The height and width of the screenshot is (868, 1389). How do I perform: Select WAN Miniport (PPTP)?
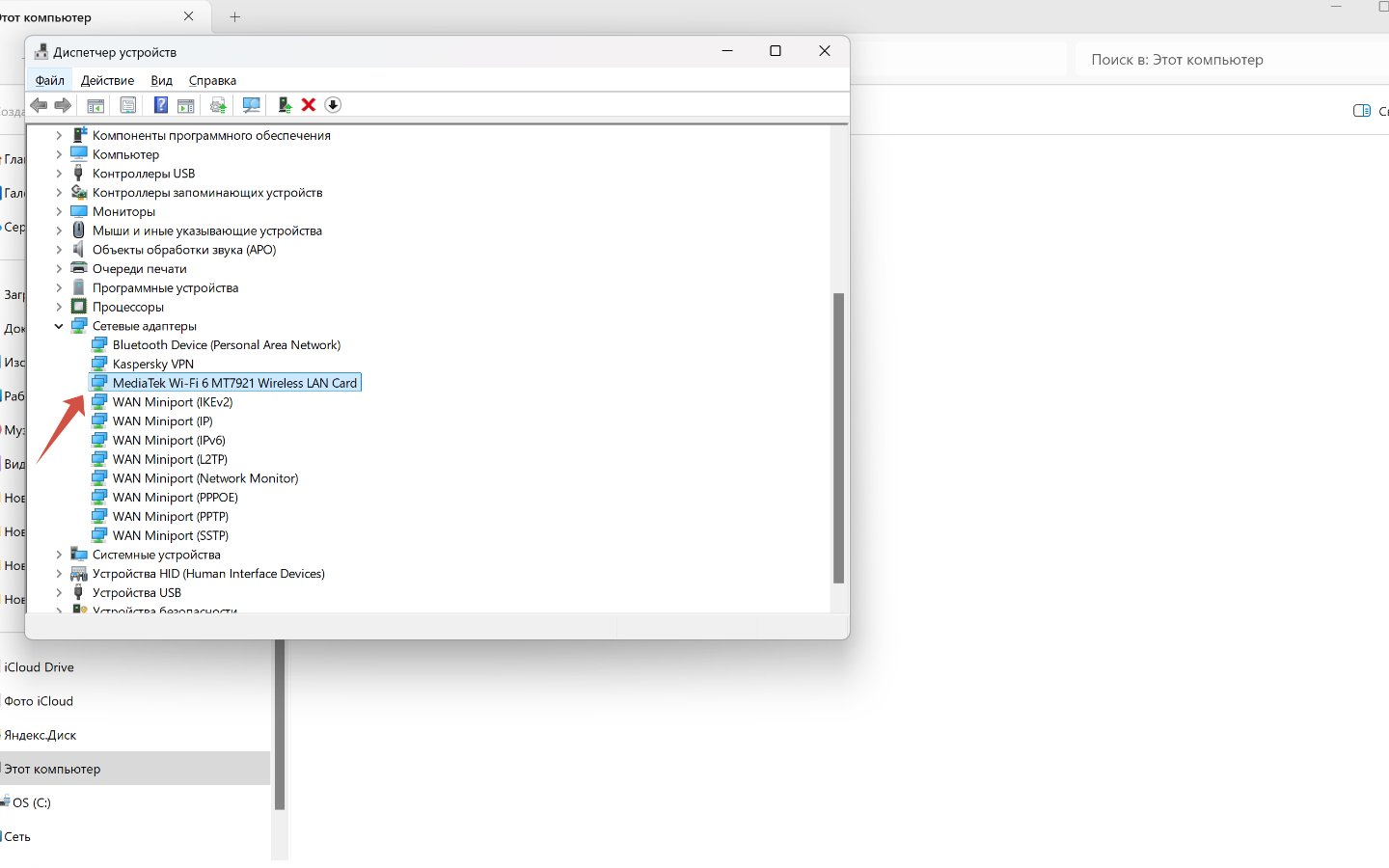(170, 517)
